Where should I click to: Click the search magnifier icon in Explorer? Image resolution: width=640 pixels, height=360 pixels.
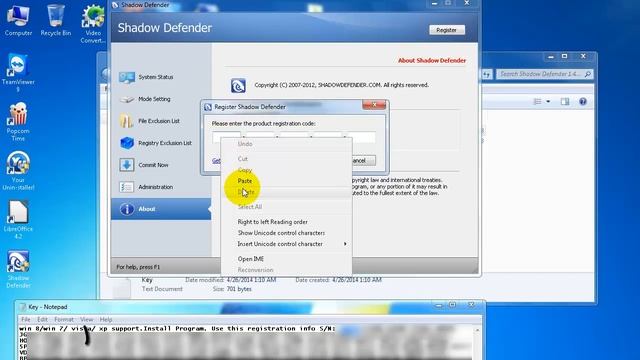coord(587,74)
